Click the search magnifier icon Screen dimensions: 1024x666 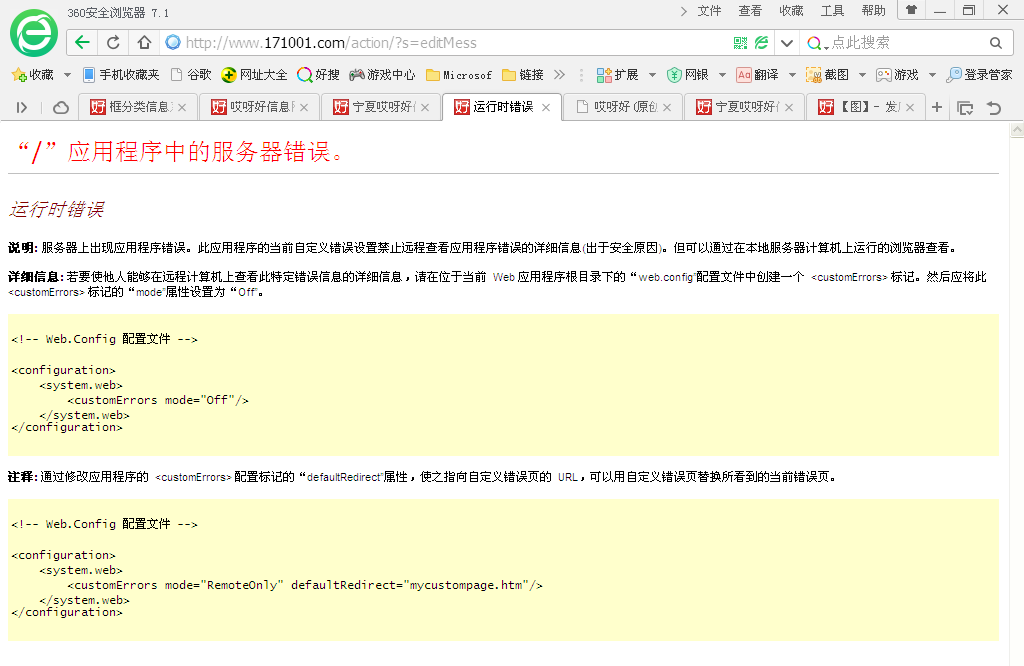(995, 43)
